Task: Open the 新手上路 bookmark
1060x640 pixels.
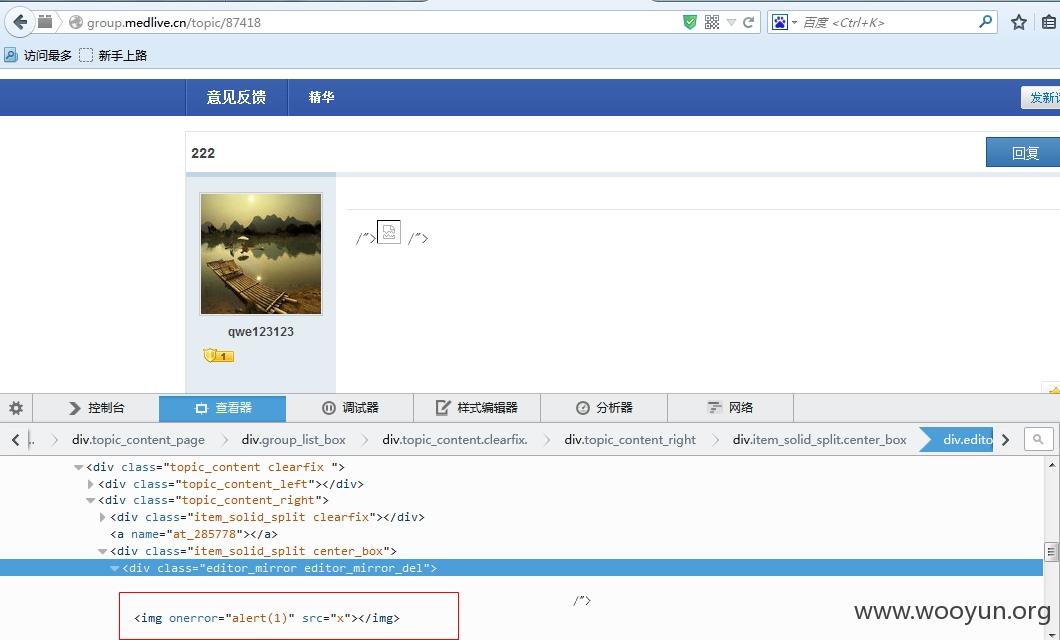Action: pos(113,55)
